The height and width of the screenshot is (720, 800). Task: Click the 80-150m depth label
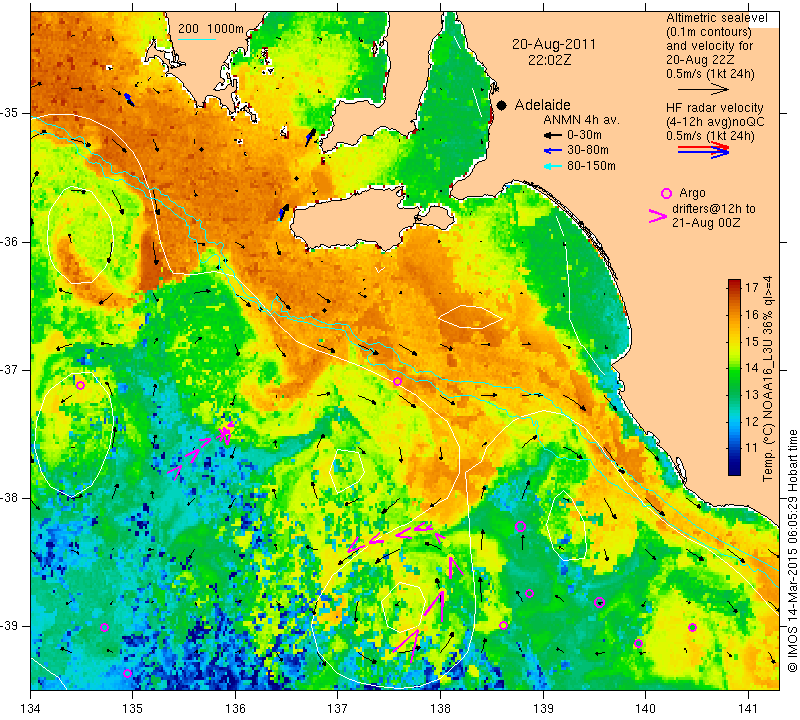pos(591,166)
